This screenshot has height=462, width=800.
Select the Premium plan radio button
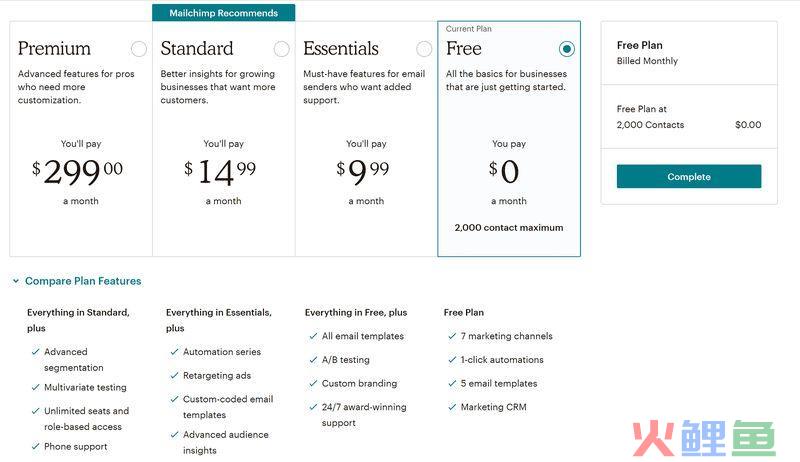click(x=139, y=49)
